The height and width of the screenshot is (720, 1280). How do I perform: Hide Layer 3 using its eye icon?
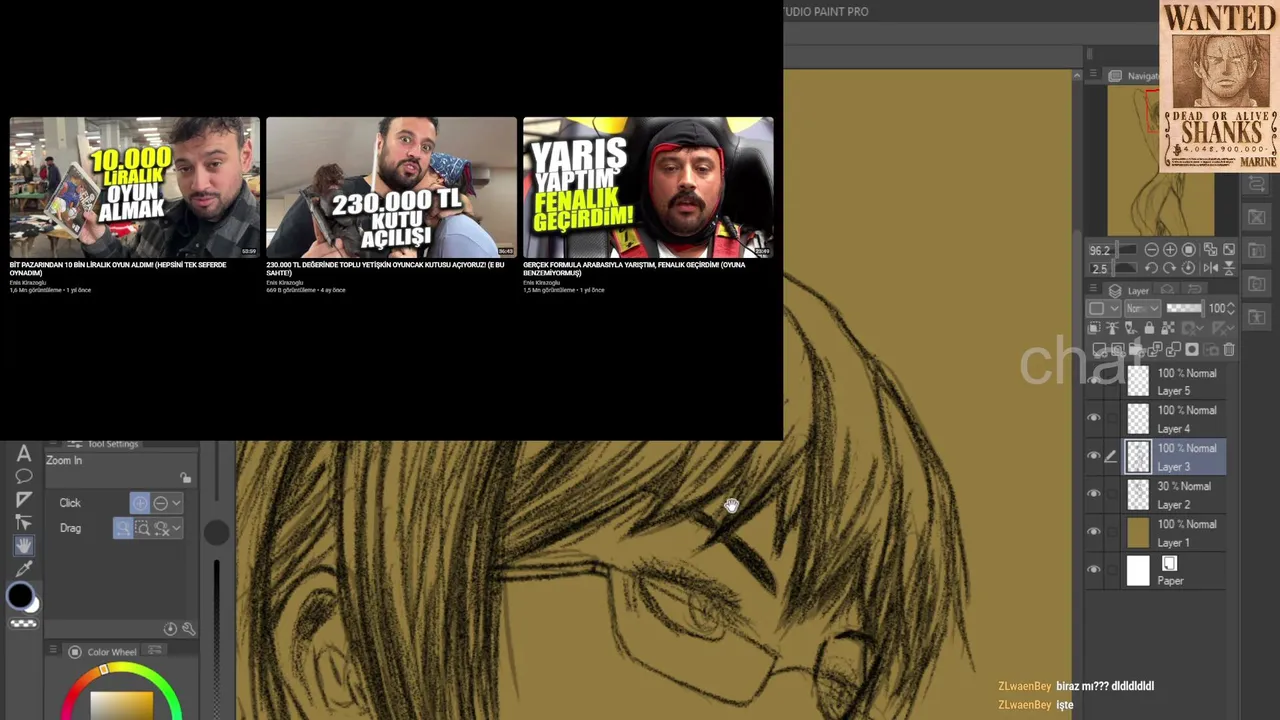coord(1094,456)
